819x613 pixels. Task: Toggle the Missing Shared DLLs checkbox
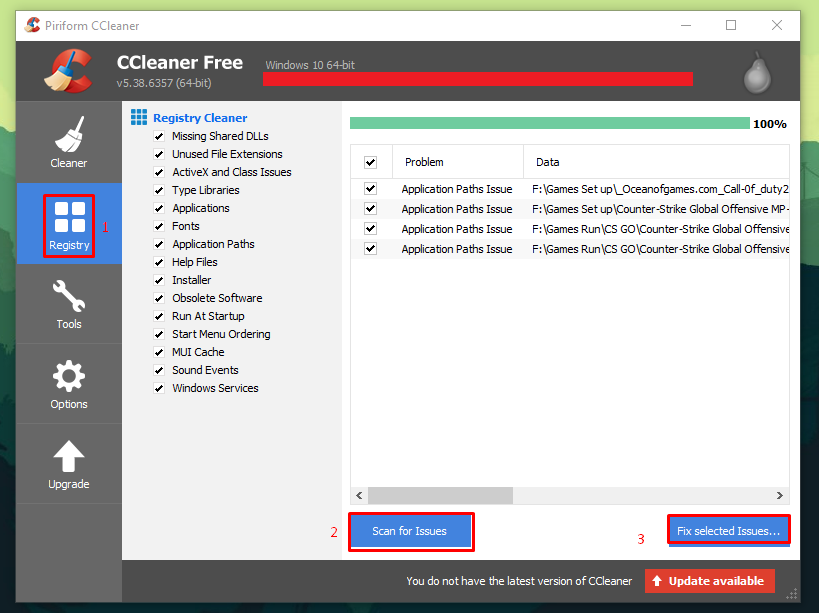[x=159, y=136]
